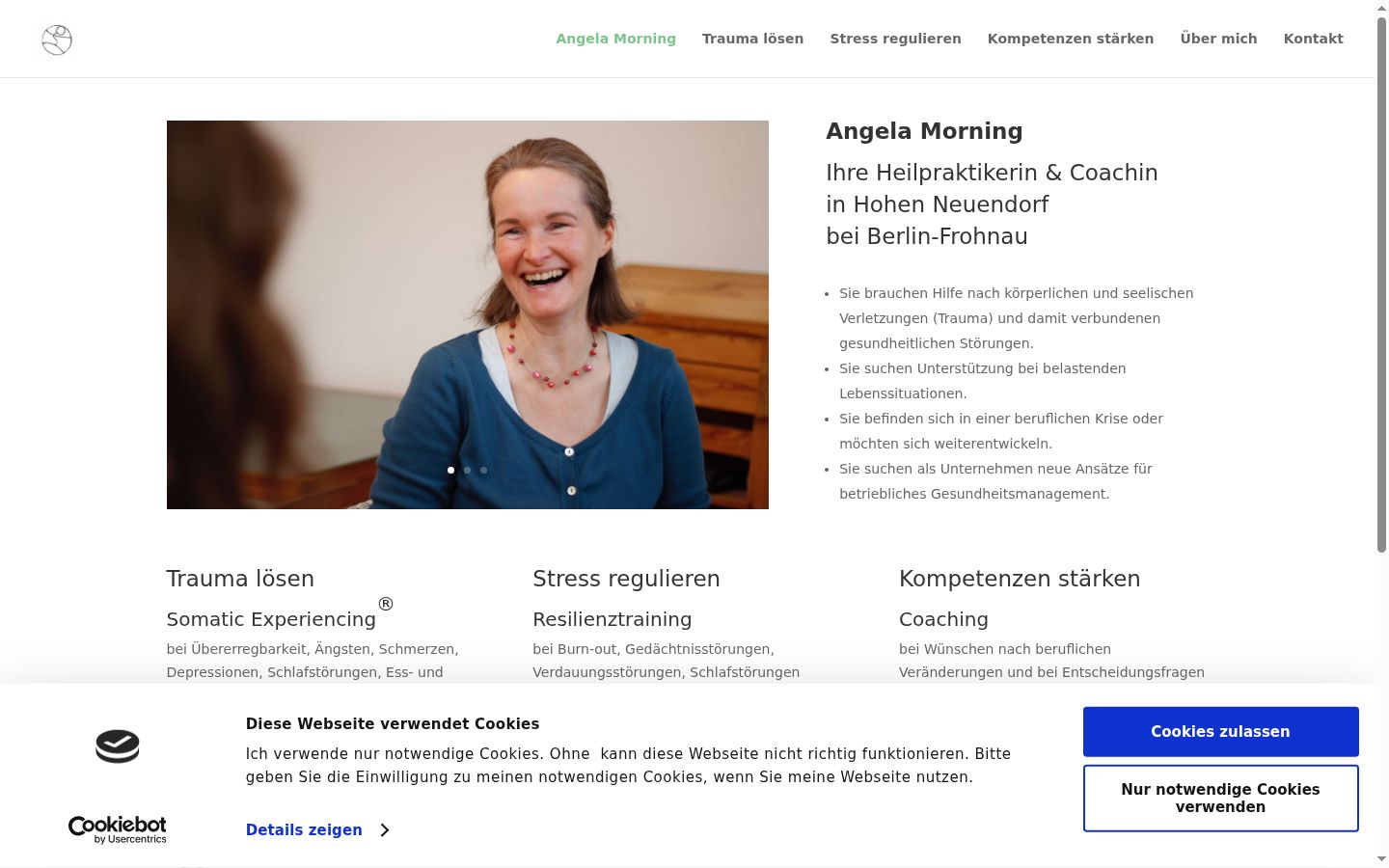This screenshot has height=868, width=1389.
Task: Go to Stress regulieren in navigation
Action: [895, 39]
